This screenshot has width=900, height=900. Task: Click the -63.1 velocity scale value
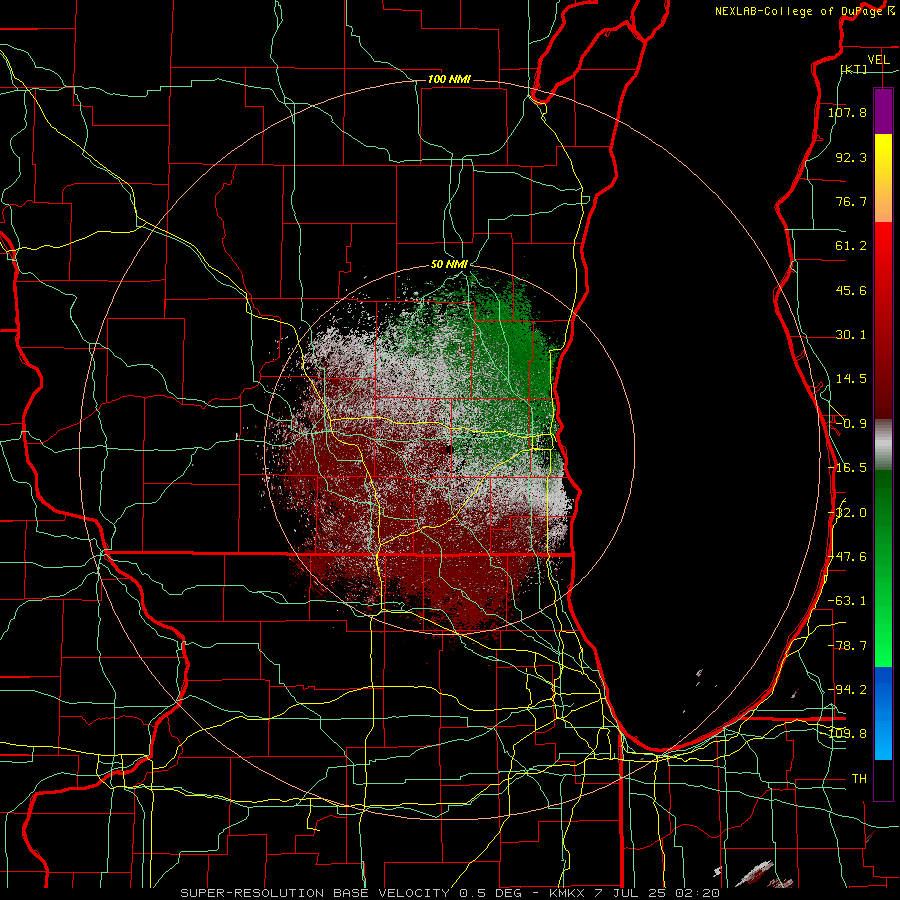(847, 601)
